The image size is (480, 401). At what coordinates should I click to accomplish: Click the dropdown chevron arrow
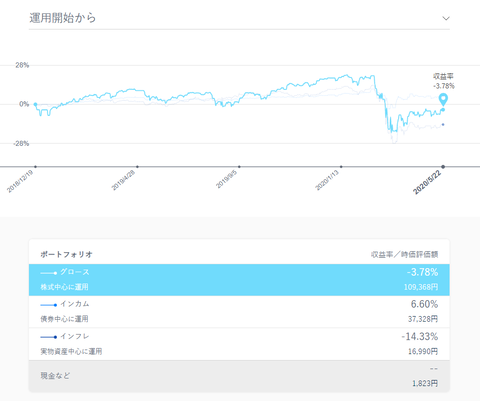tap(446, 18)
